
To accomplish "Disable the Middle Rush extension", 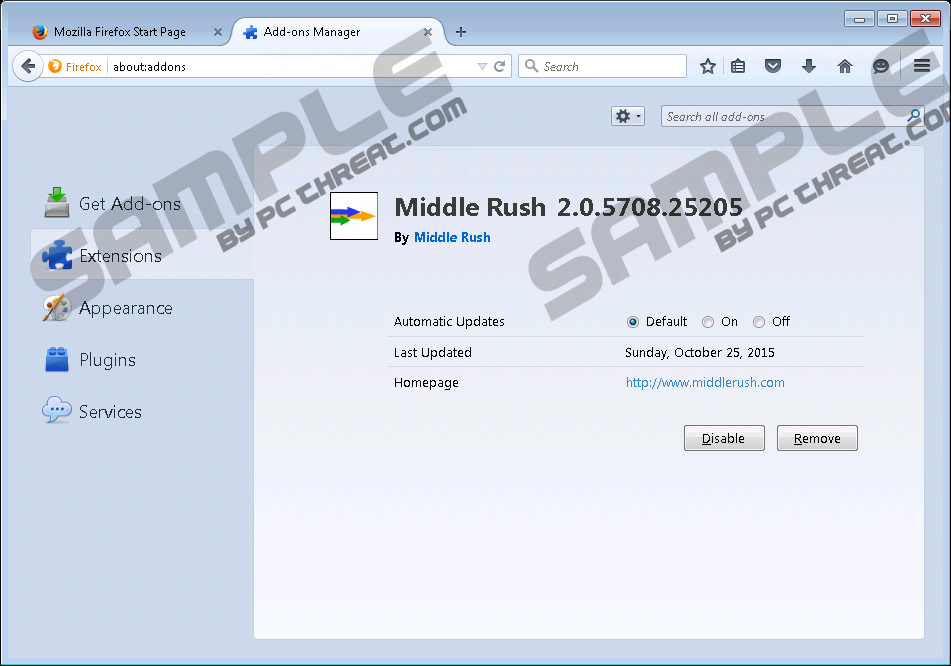I will [x=723, y=439].
